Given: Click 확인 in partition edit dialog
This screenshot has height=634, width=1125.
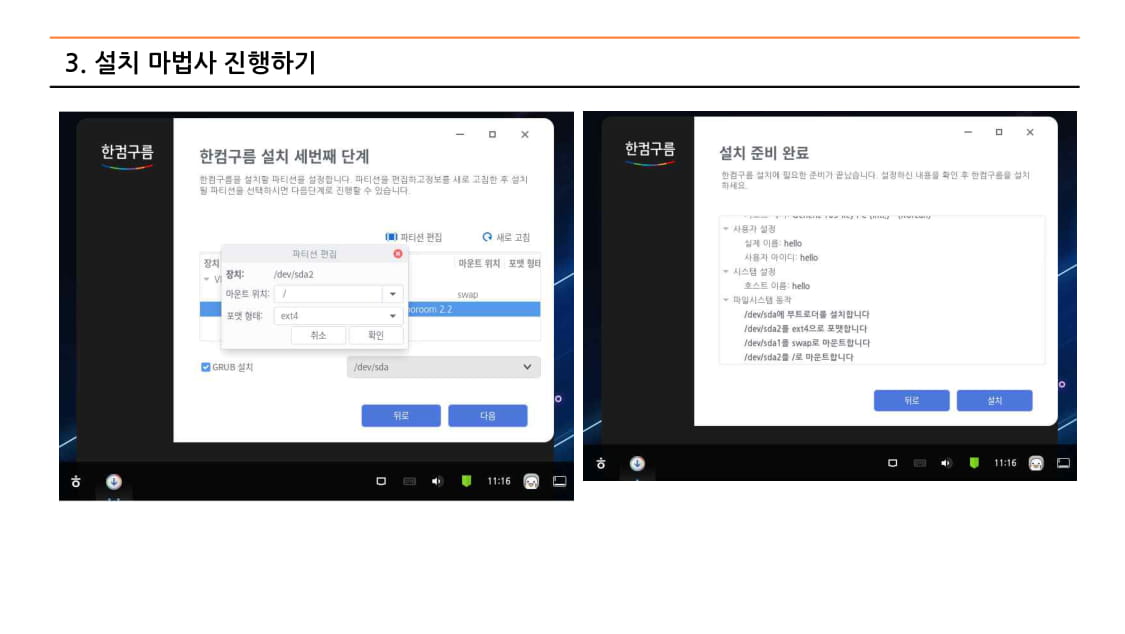Looking at the screenshot, I should pyautogui.click(x=376, y=336).
